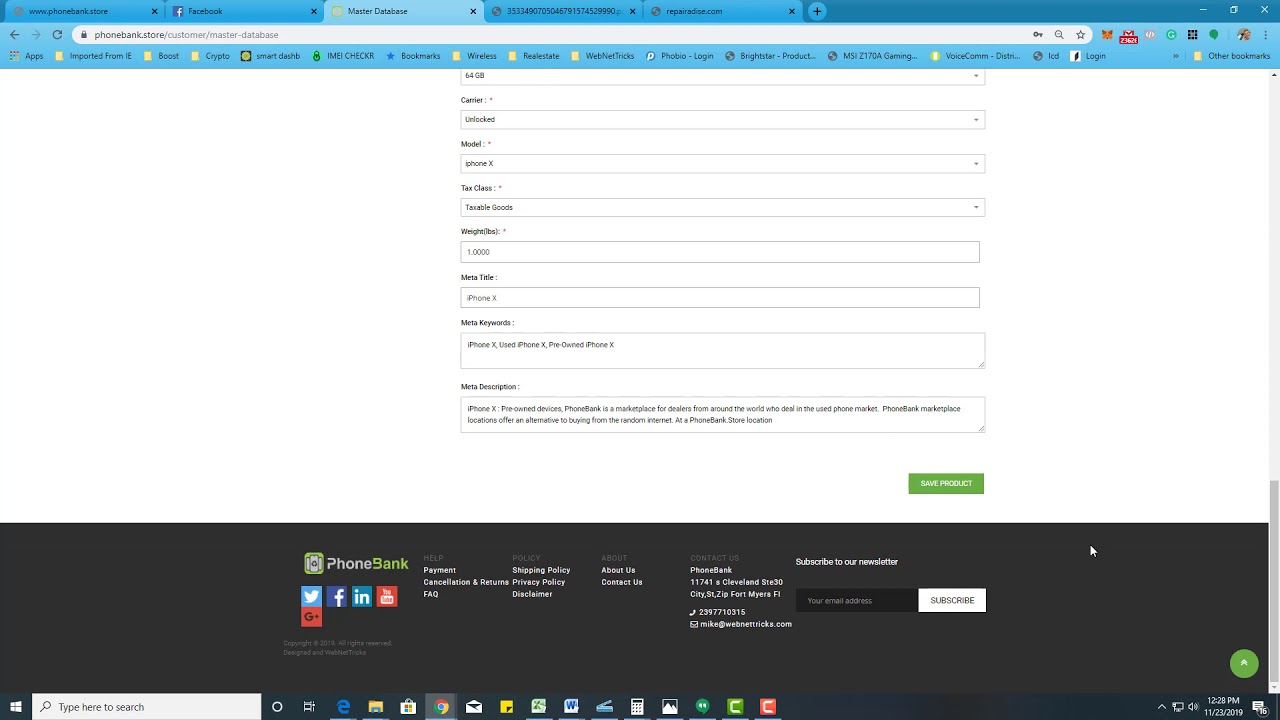Image resolution: width=1280 pixels, height=720 pixels.
Task: Open the Payment footer link
Action: click(x=440, y=570)
